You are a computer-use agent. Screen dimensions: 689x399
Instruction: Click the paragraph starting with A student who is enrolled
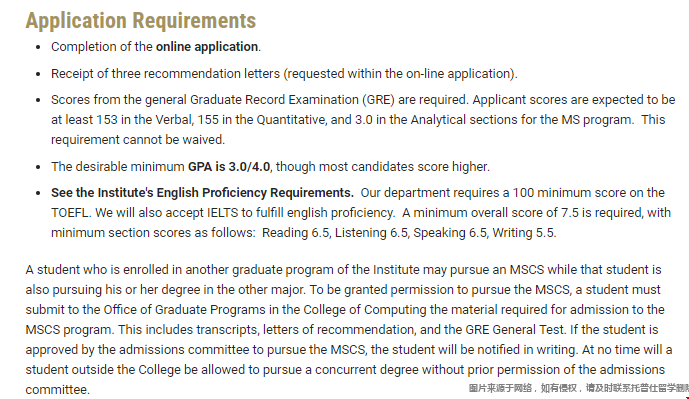point(349,330)
